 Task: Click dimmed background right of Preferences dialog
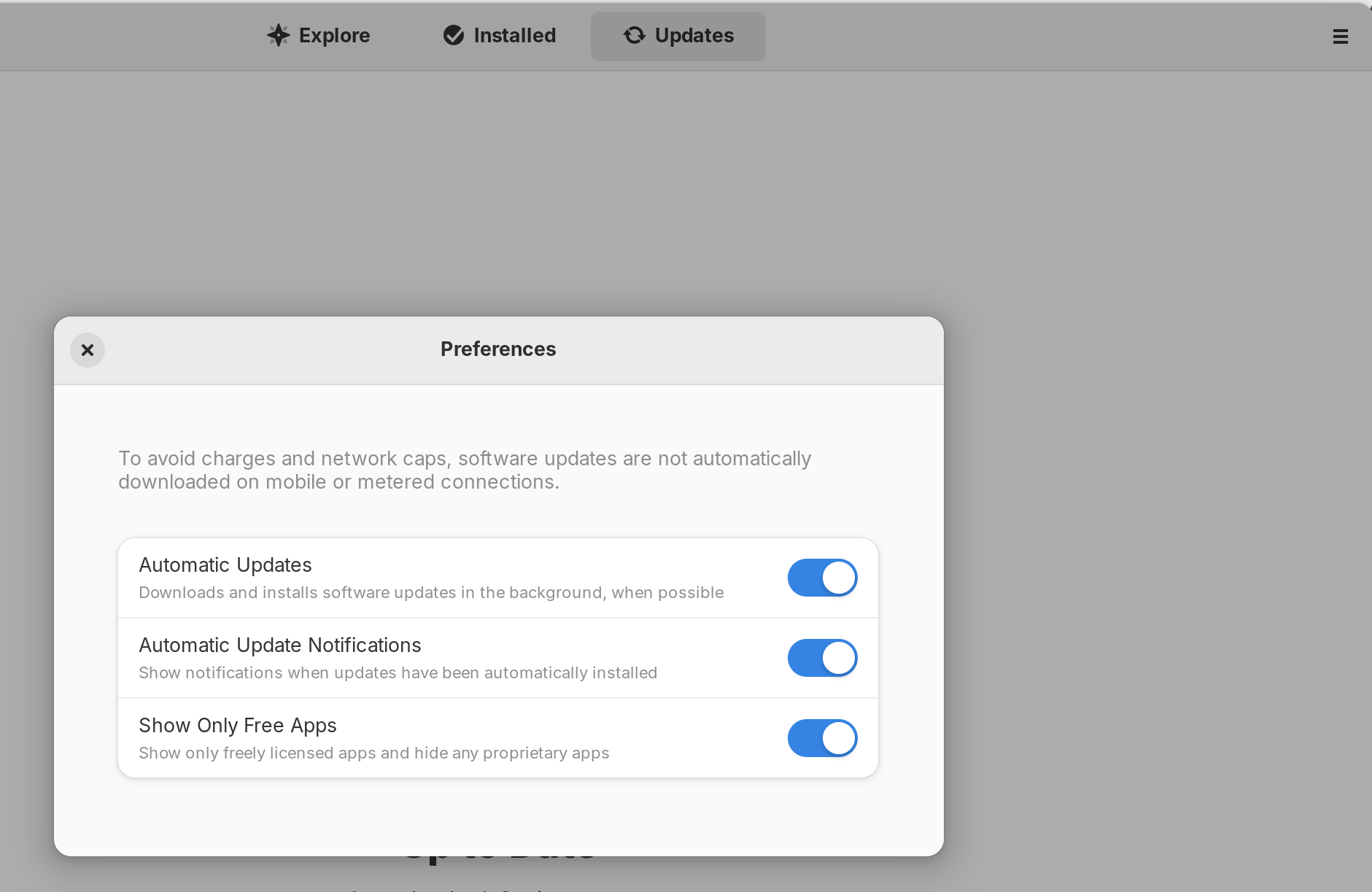point(1152,511)
